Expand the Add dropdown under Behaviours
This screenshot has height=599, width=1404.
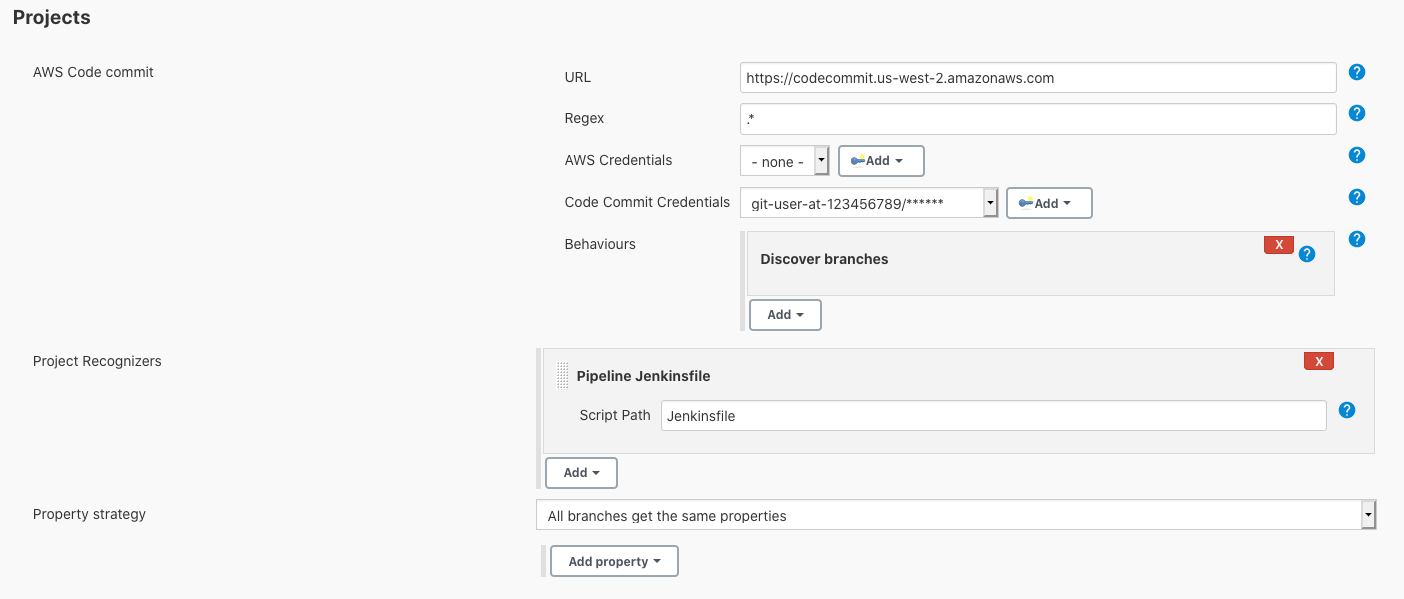(785, 314)
